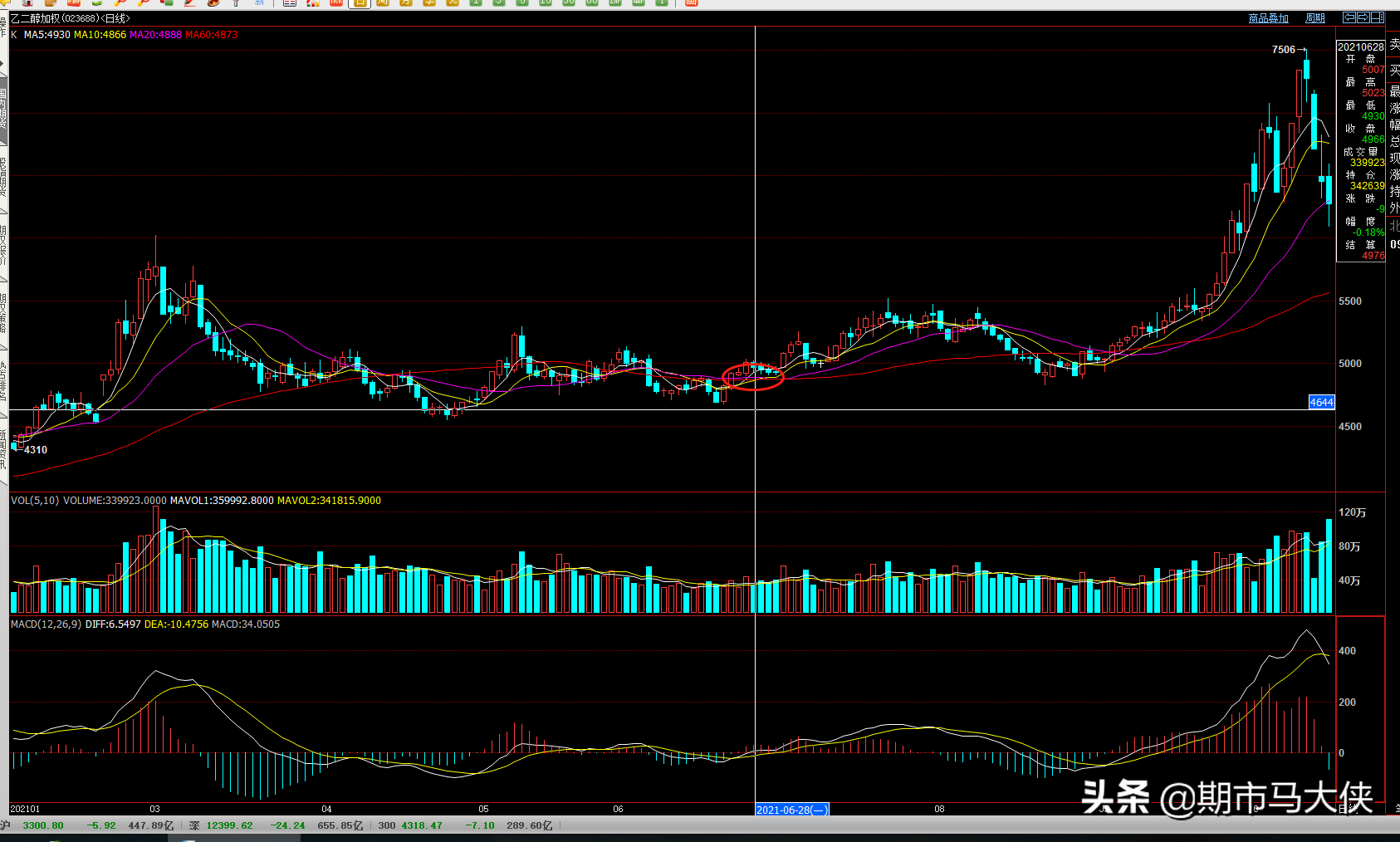Click the 200 MACD axis label
The image size is (1400, 842).
[1347, 702]
